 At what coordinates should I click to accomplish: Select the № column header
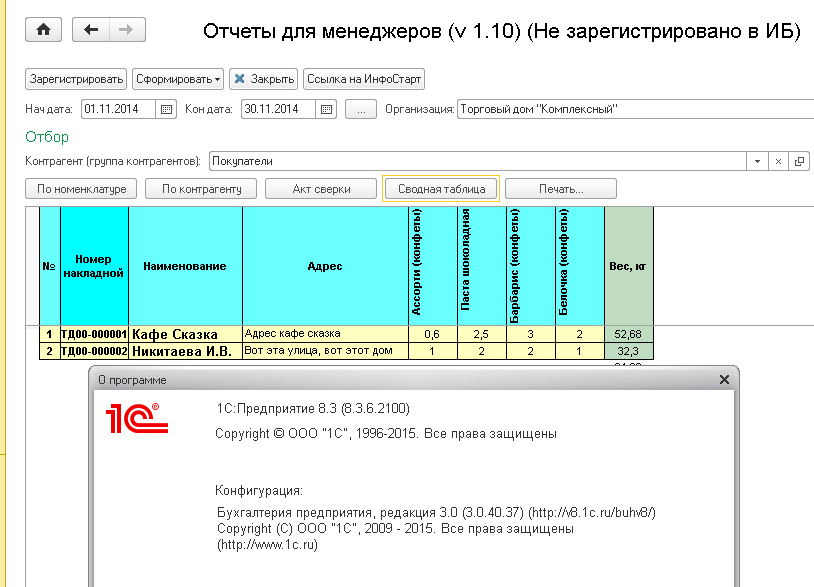point(50,266)
